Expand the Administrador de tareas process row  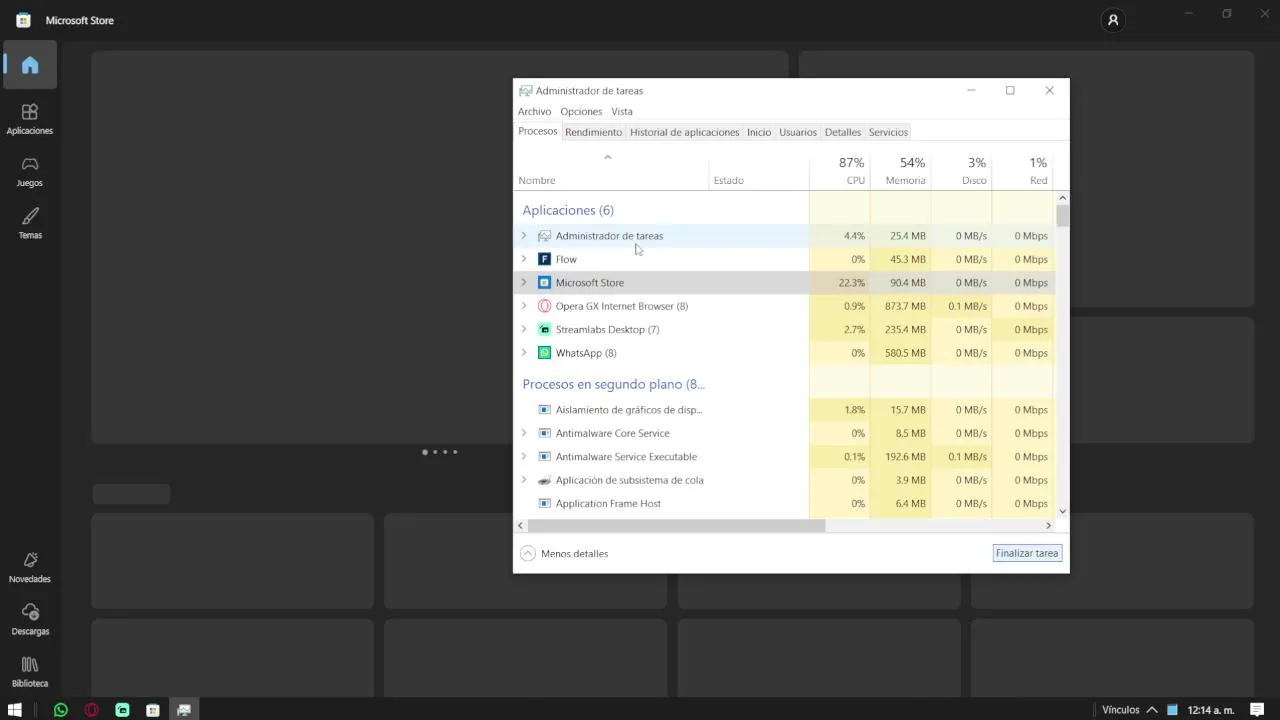[x=524, y=236]
